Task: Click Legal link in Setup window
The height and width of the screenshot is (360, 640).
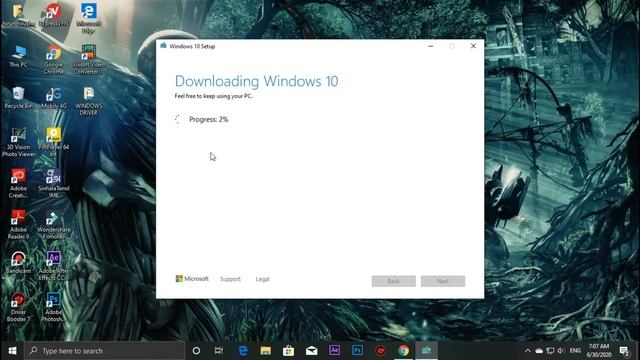Action: [262, 279]
